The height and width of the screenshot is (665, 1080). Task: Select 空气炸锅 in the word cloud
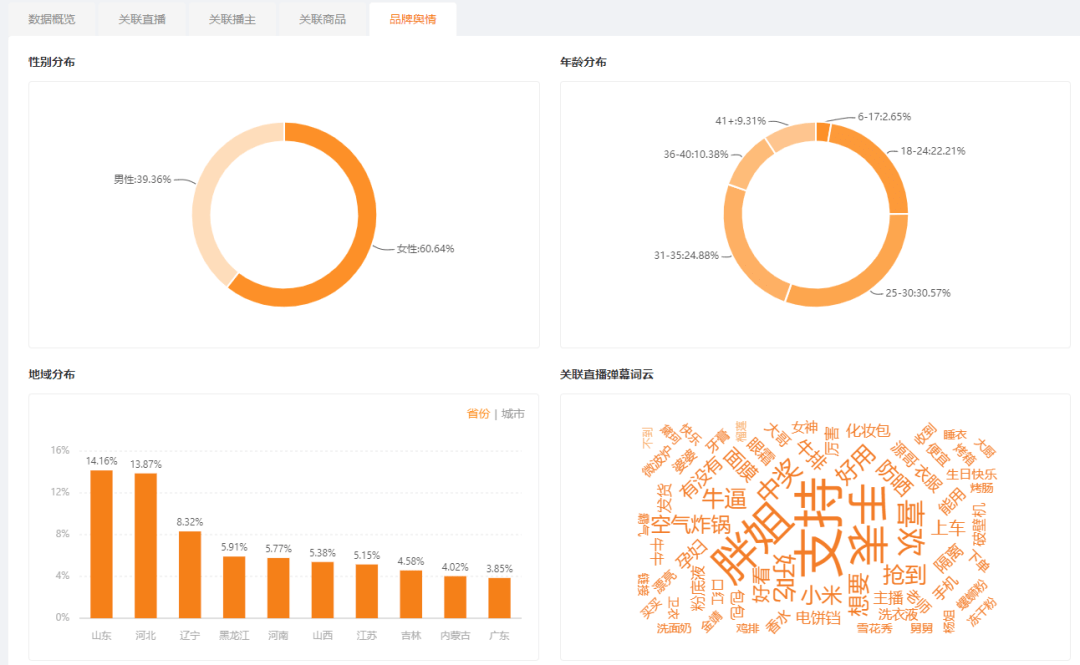(690, 525)
